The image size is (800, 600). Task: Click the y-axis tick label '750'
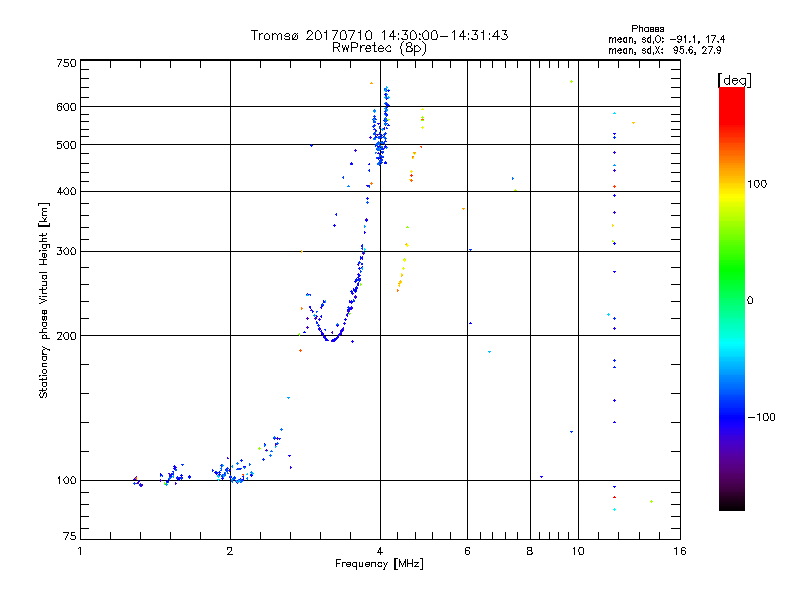[x=66, y=63]
